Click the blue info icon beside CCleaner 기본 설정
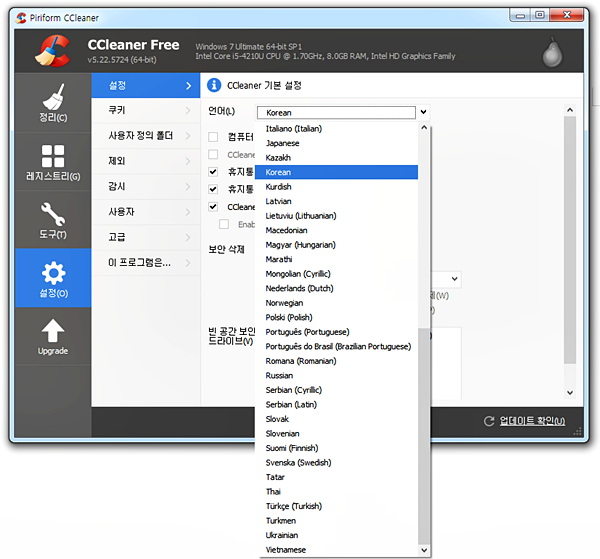This screenshot has height=559, width=600. click(x=214, y=85)
